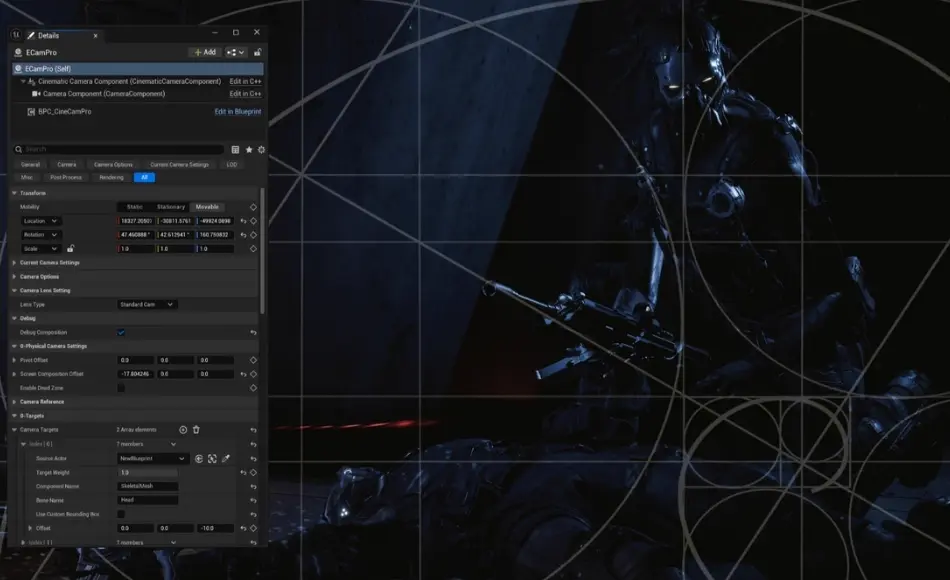The height and width of the screenshot is (580, 950).
Task: Set Mobility to Static
Action: coord(135,207)
